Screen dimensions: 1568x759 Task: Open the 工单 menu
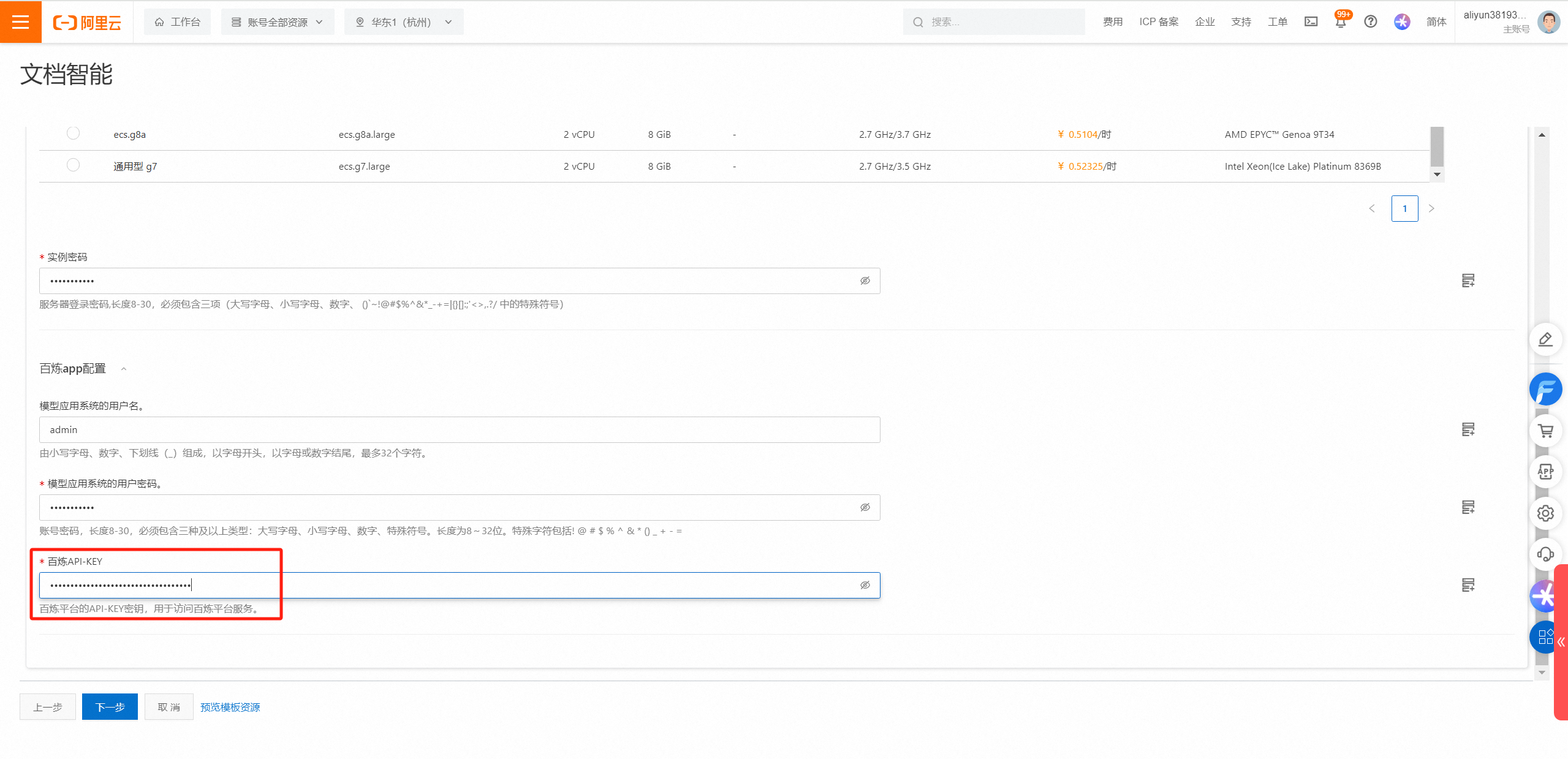coord(1278,22)
